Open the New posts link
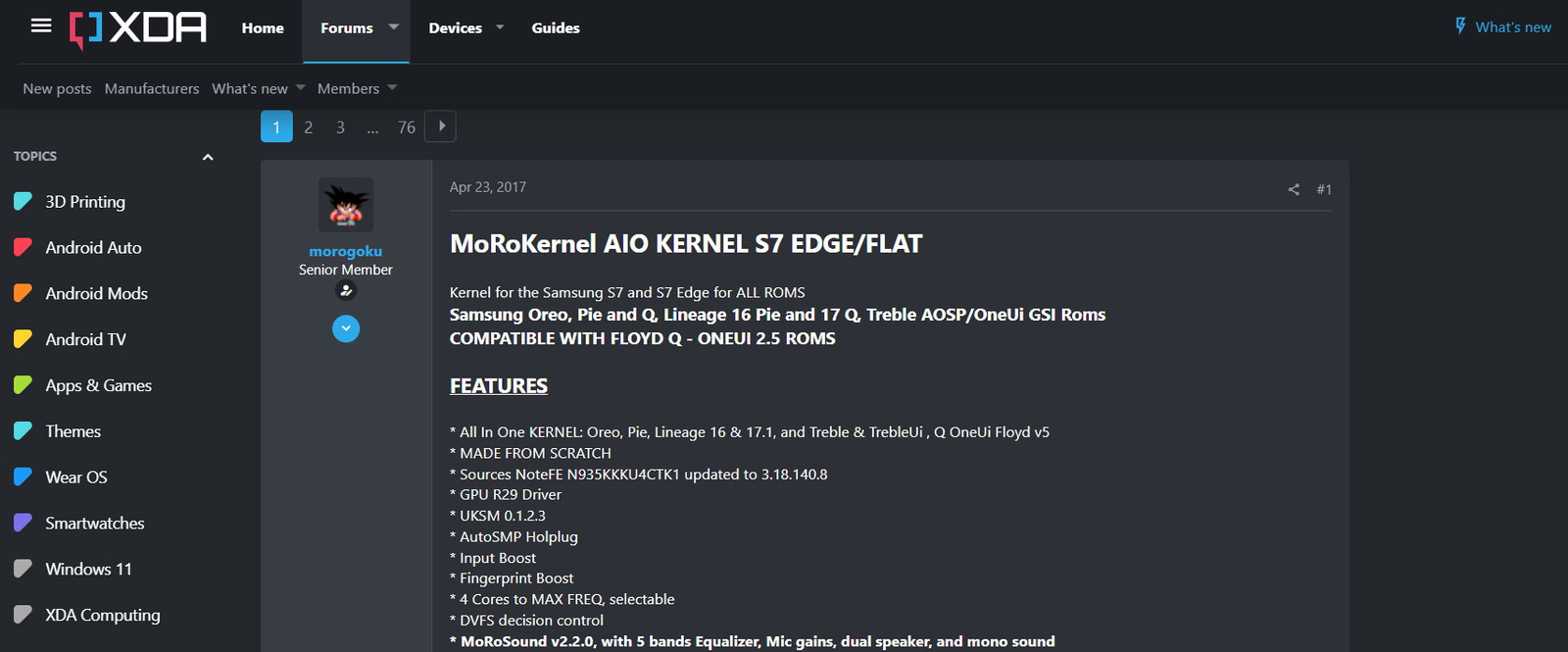 (57, 88)
